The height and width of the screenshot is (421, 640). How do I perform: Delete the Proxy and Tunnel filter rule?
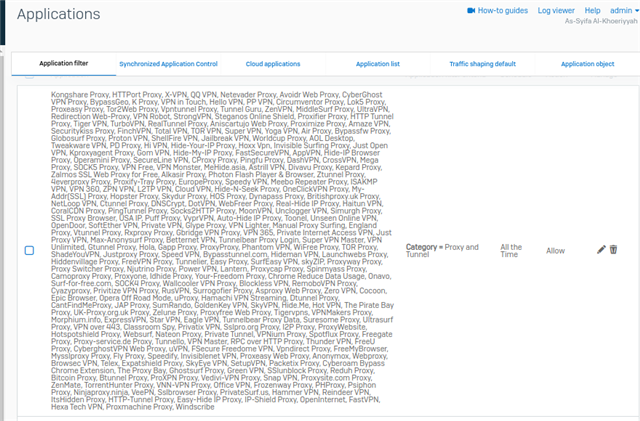click(x=613, y=249)
